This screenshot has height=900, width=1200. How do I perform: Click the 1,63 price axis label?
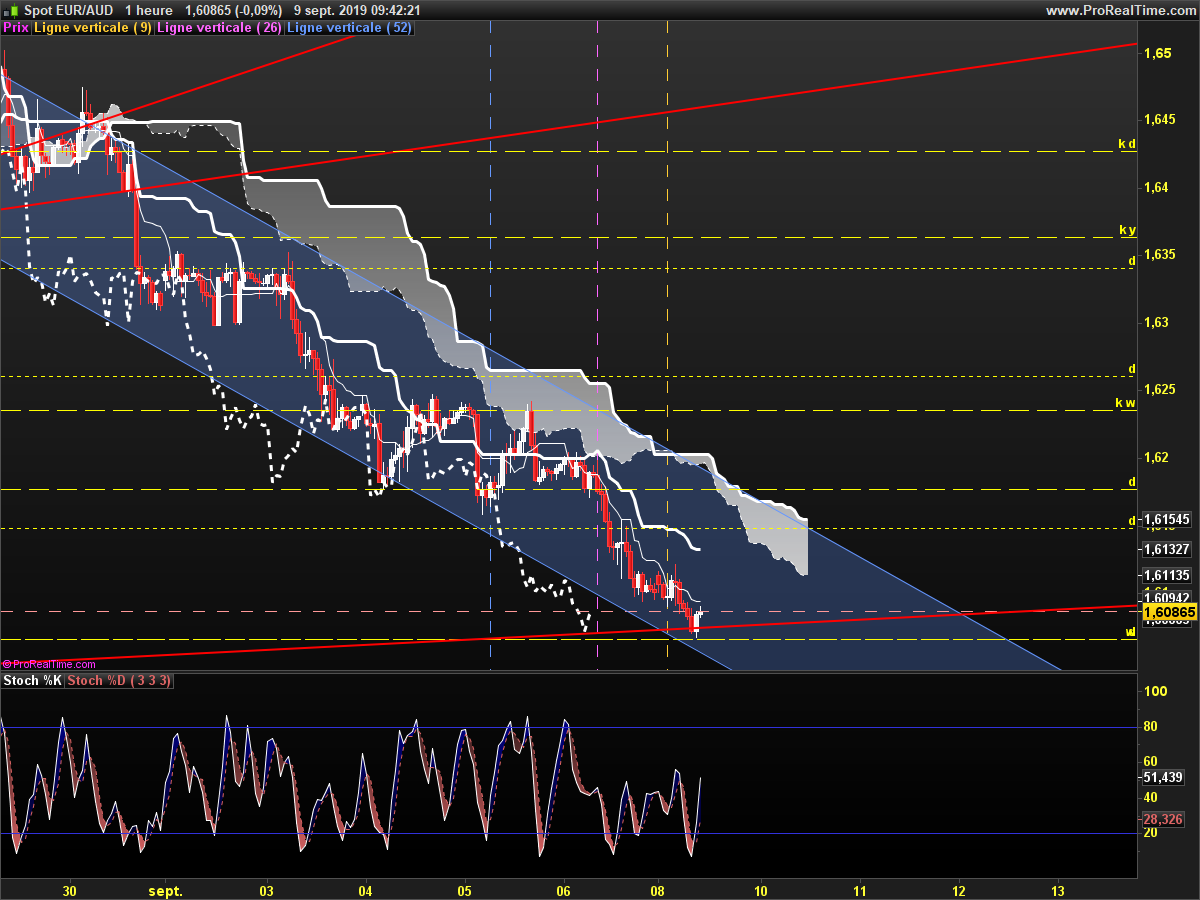[x=1156, y=322]
